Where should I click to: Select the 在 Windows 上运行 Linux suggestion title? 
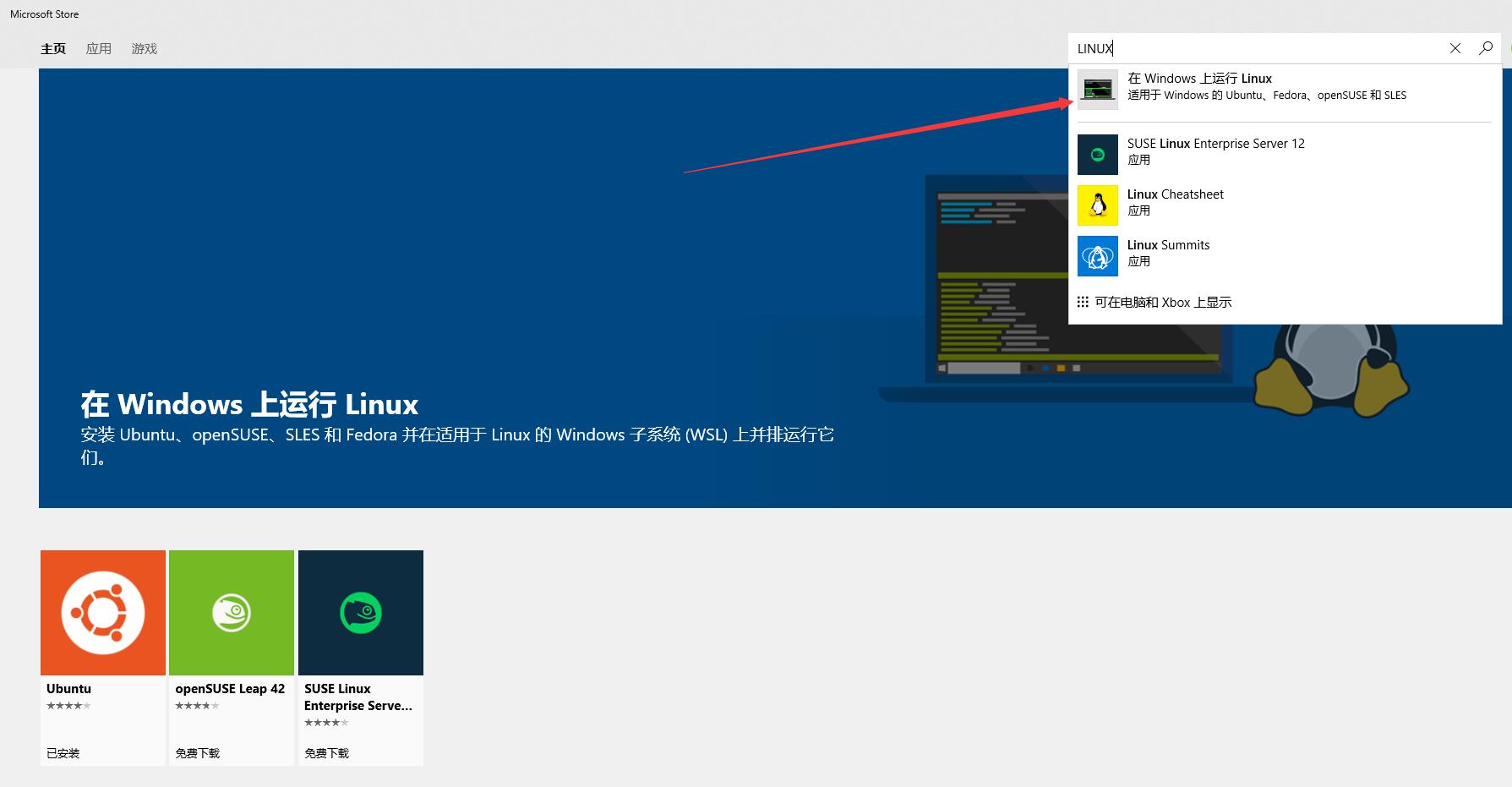tap(1199, 79)
